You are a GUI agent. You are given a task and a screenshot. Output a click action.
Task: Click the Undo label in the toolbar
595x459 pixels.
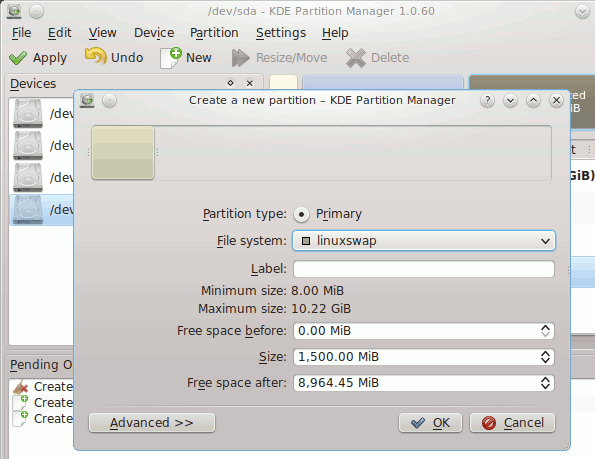[x=127, y=58]
